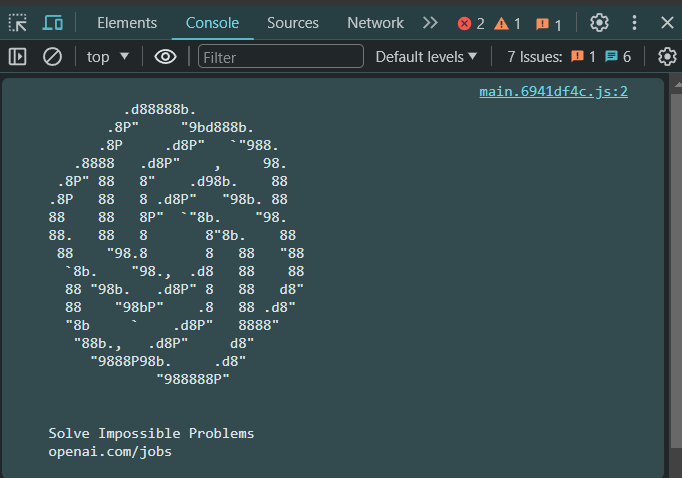Image resolution: width=682 pixels, height=478 pixels.
Task: Focus the Filter input field
Action: [281, 57]
